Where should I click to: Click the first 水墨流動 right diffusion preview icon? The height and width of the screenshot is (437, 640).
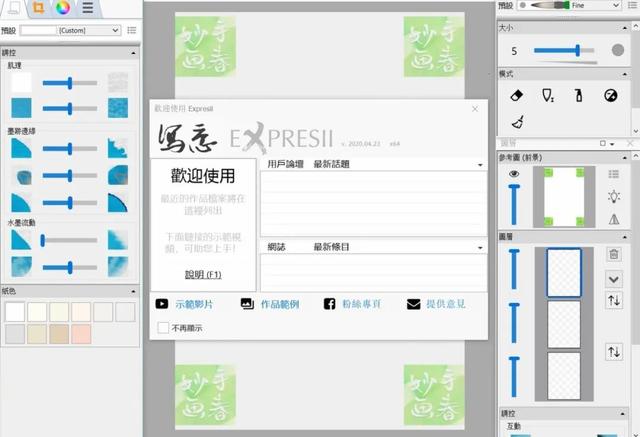pyautogui.click(x=118, y=240)
